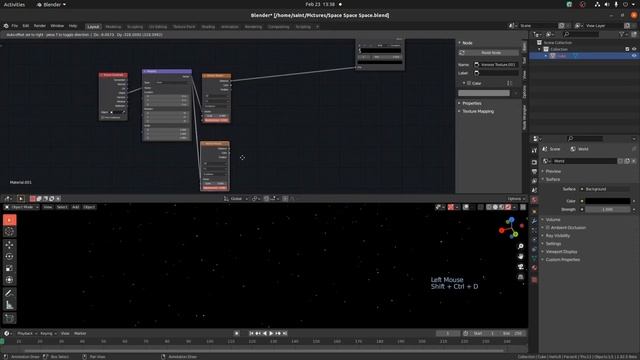Open the timeline Playback menu
The height and width of the screenshot is (360, 640).
(x=27, y=333)
